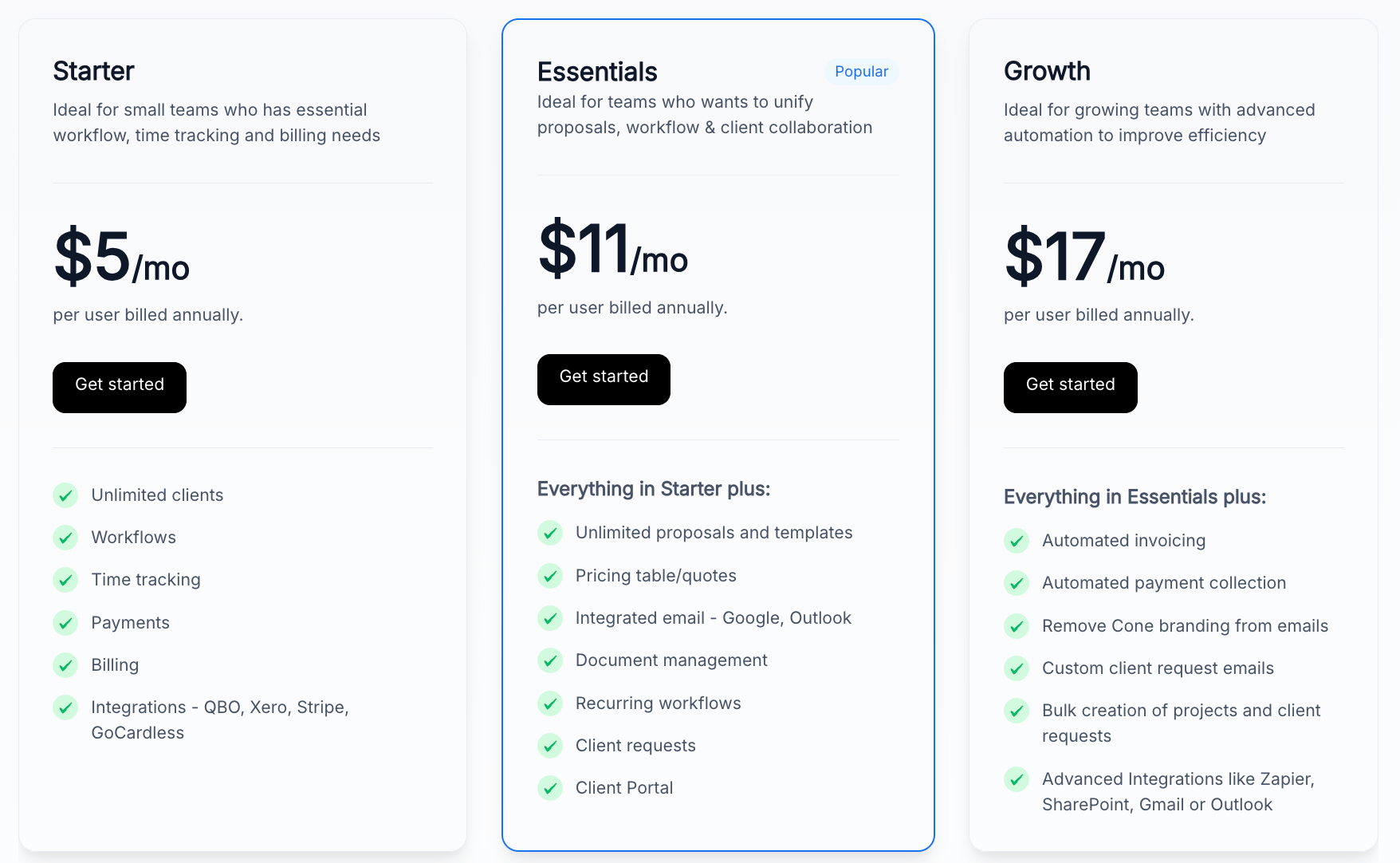
Task: Click the checkmark icon next to Billing
Action: tap(65, 665)
